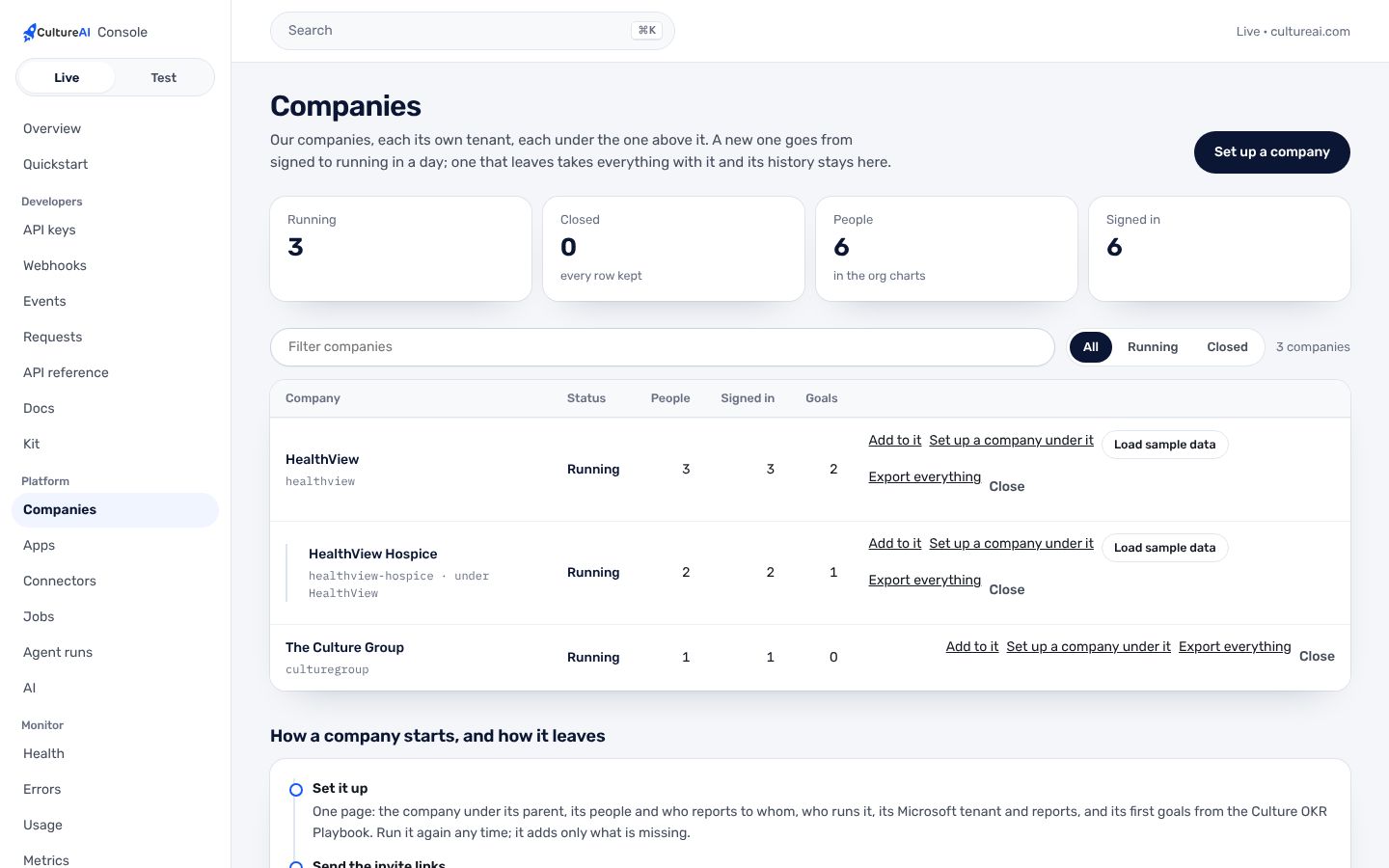Click Set up a company under HealthView
This screenshot has height=868, width=1389.
pyautogui.click(x=1011, y=440)
